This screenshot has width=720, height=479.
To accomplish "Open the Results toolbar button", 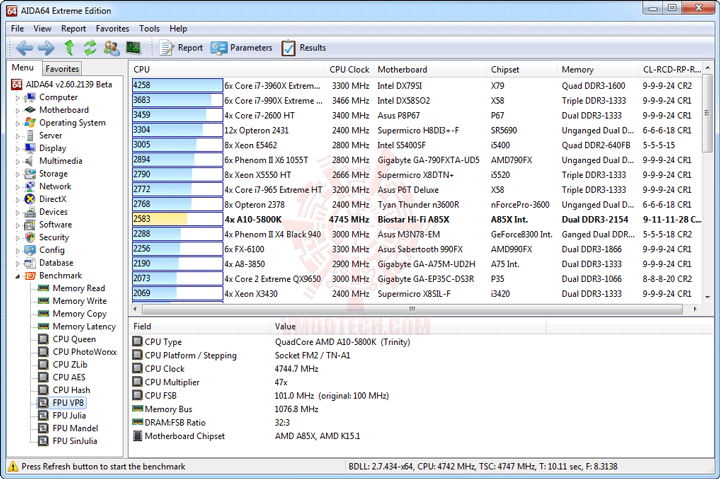I will coord(304,48).
